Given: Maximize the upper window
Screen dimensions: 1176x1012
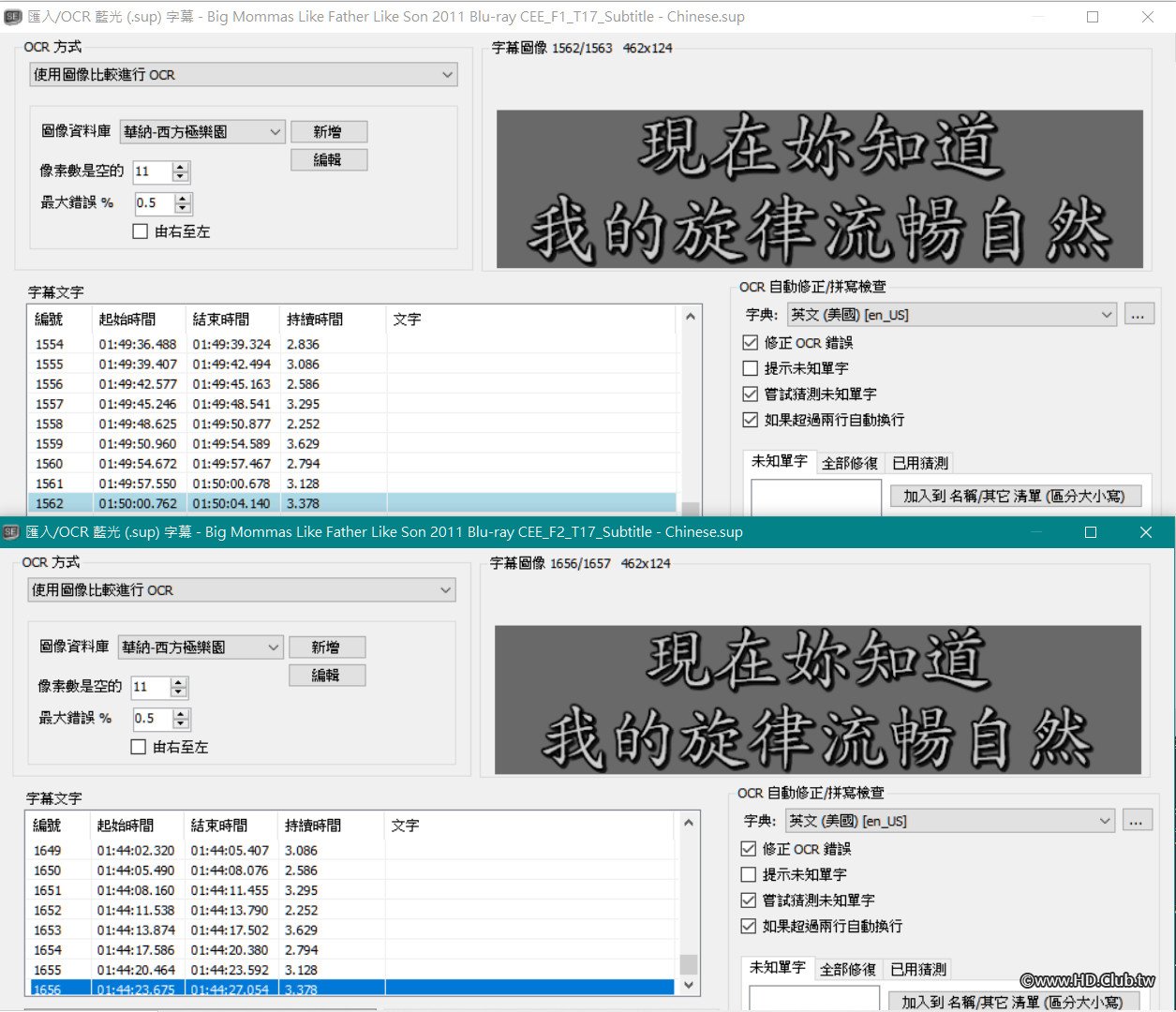Looking at the screenshot, I should pos(1093,17).
